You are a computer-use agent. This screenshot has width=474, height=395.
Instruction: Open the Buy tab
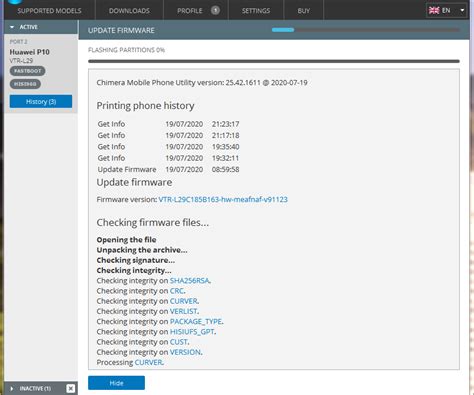point(303,11)
